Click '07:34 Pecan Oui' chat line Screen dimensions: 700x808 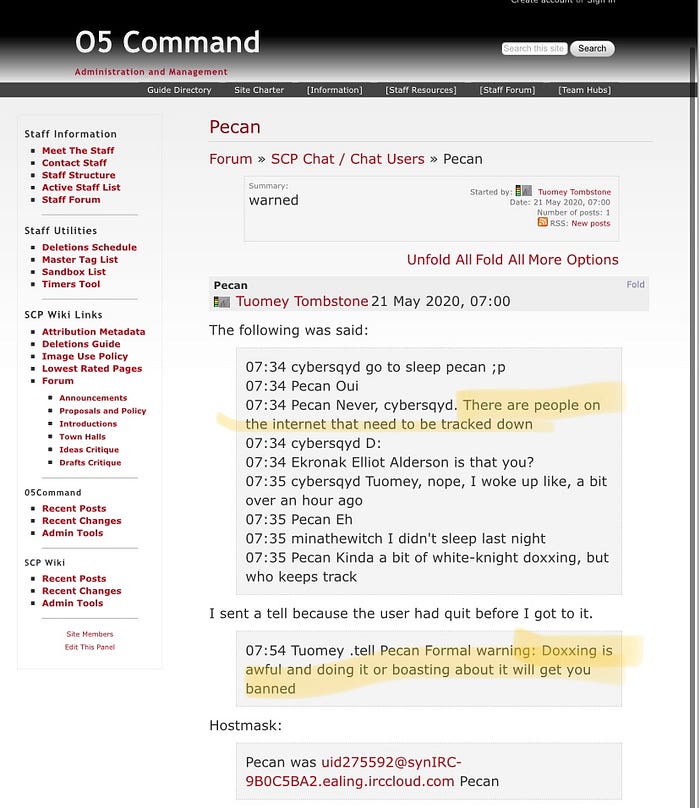pos(302,386)
